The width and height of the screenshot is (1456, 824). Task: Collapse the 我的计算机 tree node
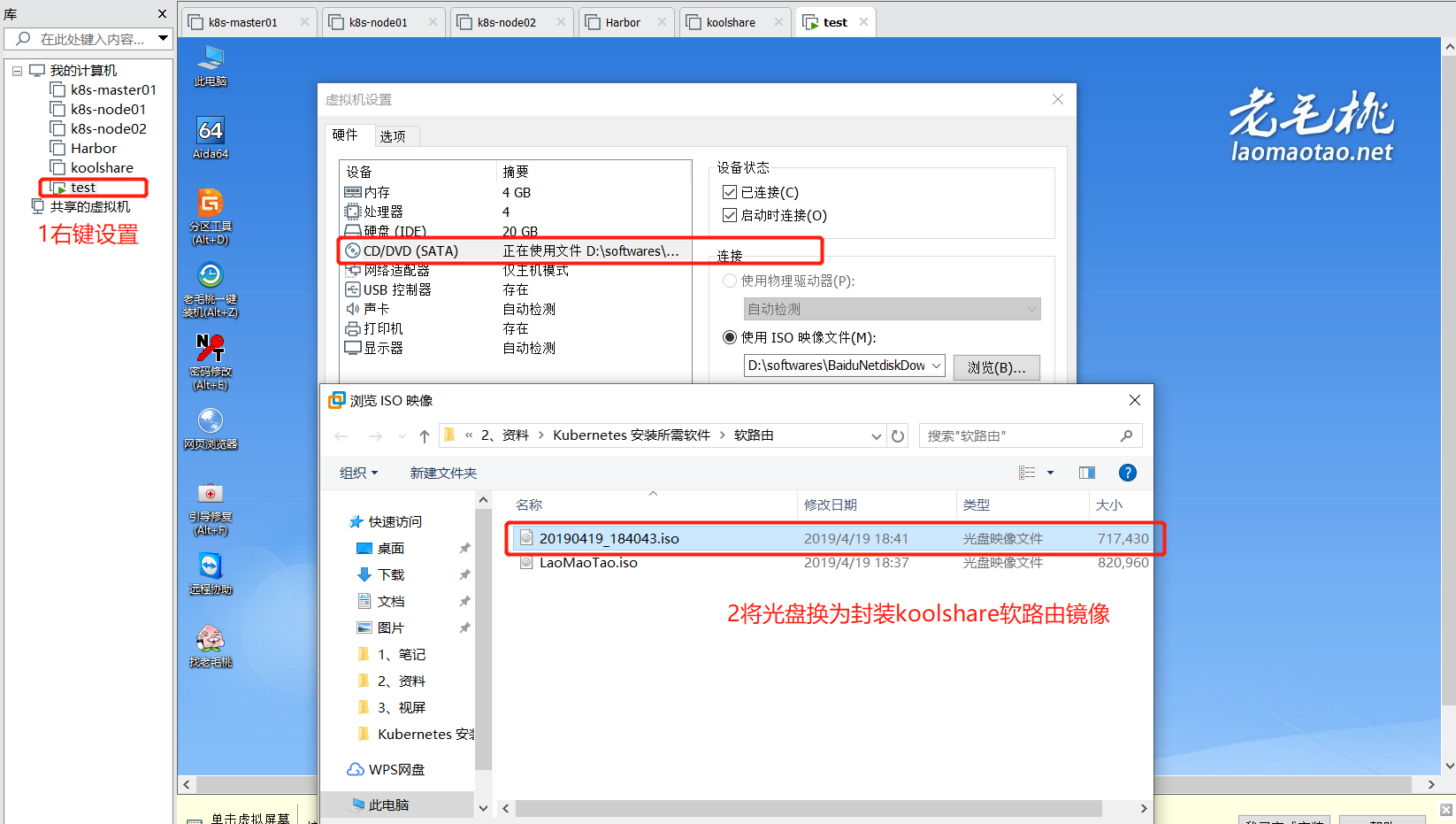17,71
